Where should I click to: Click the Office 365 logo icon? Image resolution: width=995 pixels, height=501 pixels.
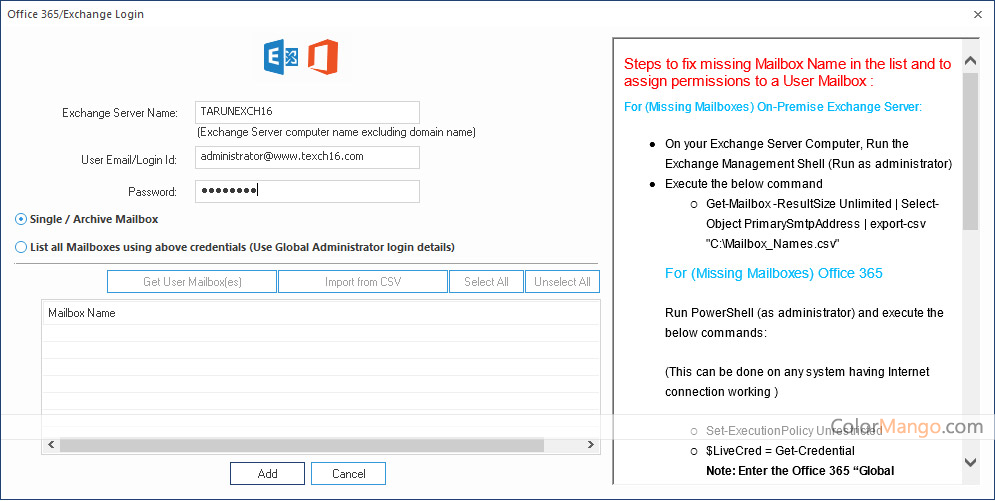click(322, 57)
